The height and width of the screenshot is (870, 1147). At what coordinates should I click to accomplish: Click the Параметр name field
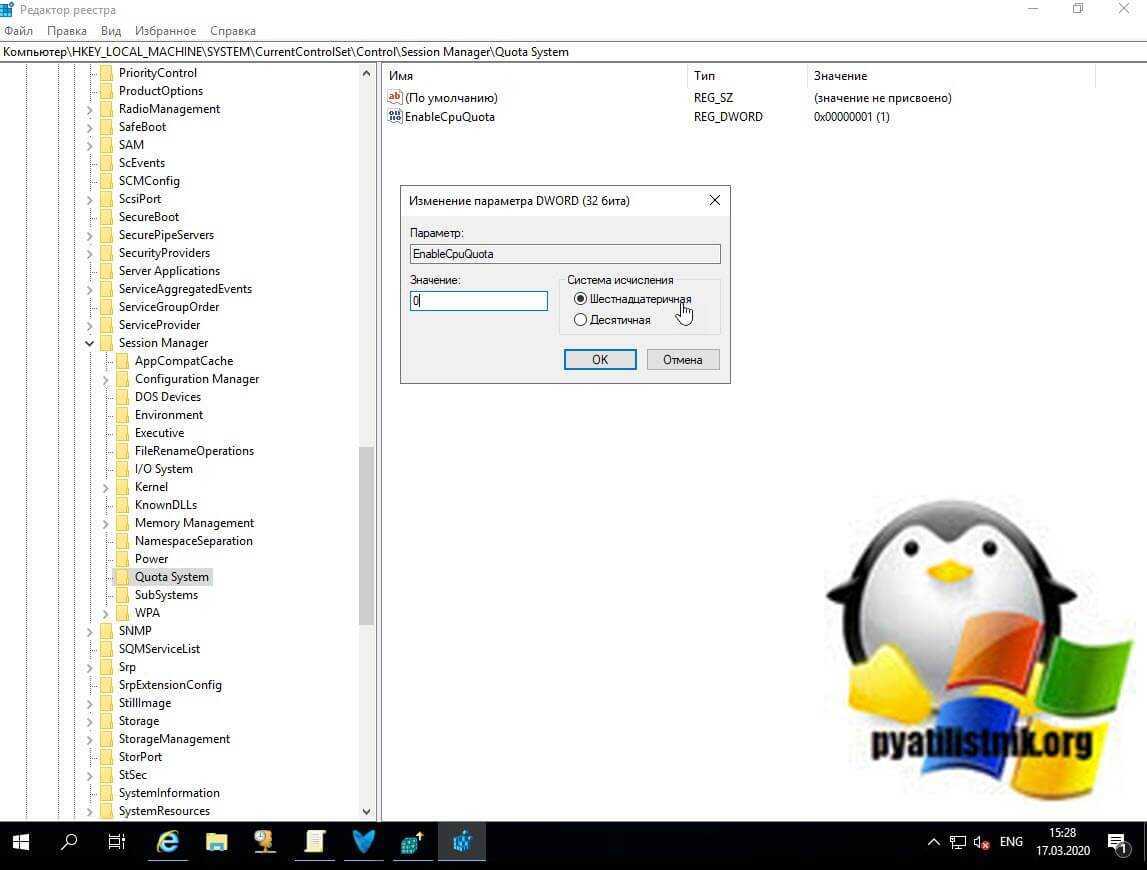pos(565,254)
